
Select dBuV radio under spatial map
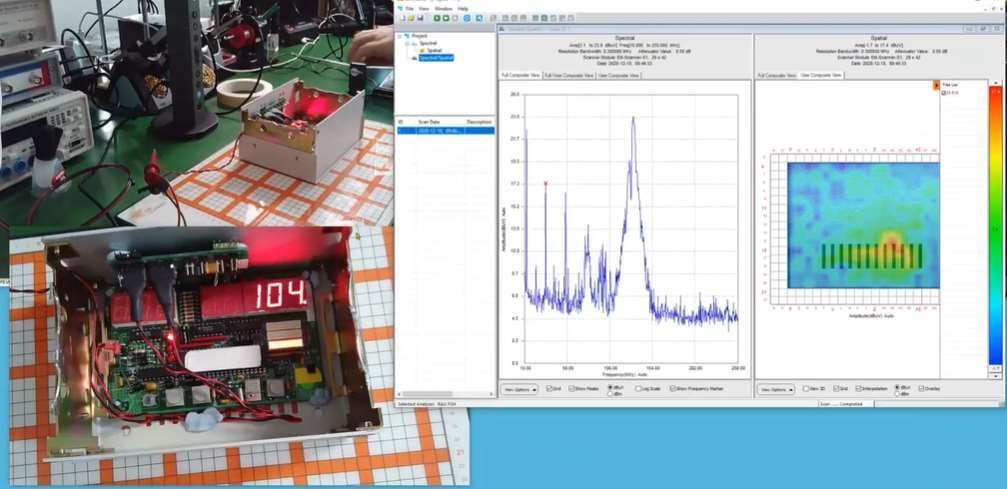tap(897, 387)
